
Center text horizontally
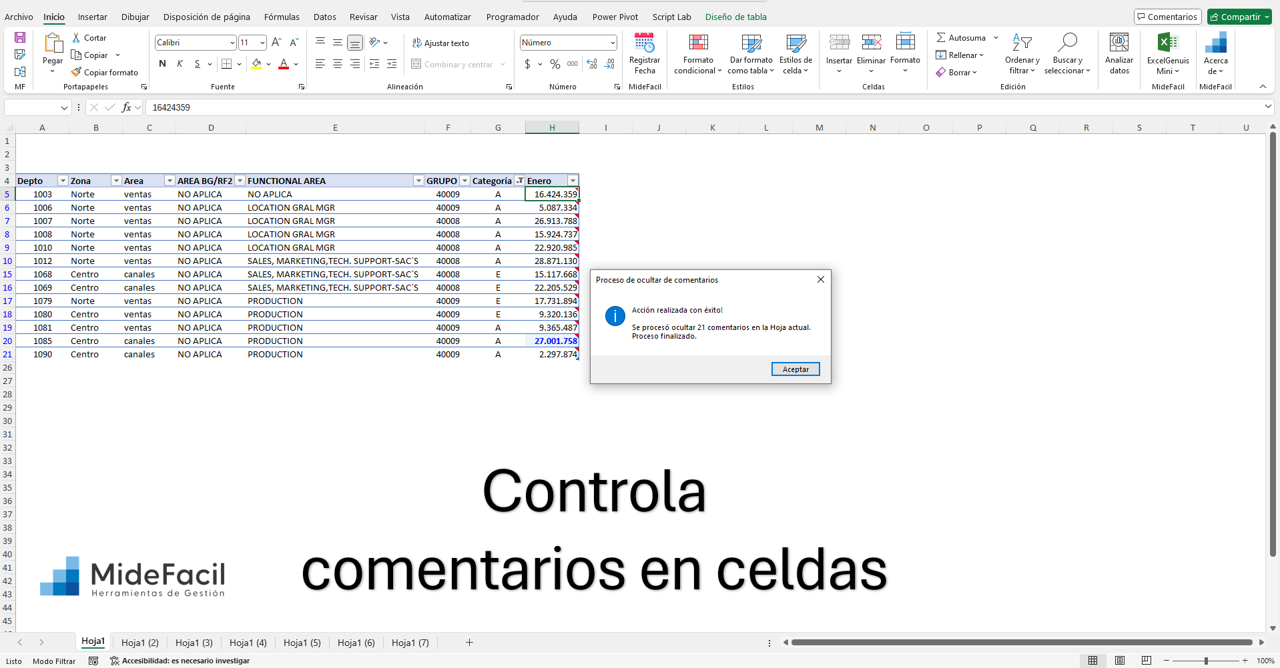(x=338, y=64)
